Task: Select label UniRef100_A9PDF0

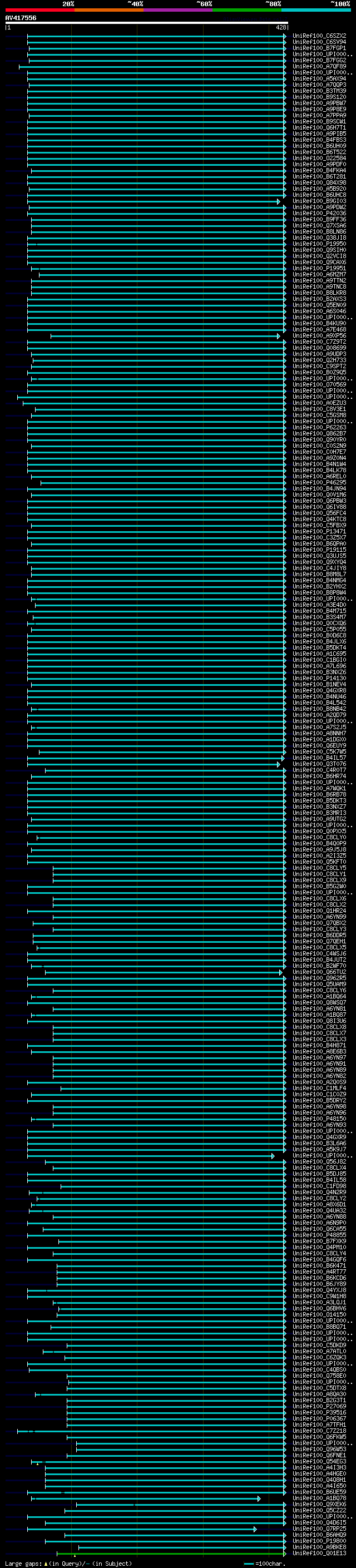Action: [319, 164]
